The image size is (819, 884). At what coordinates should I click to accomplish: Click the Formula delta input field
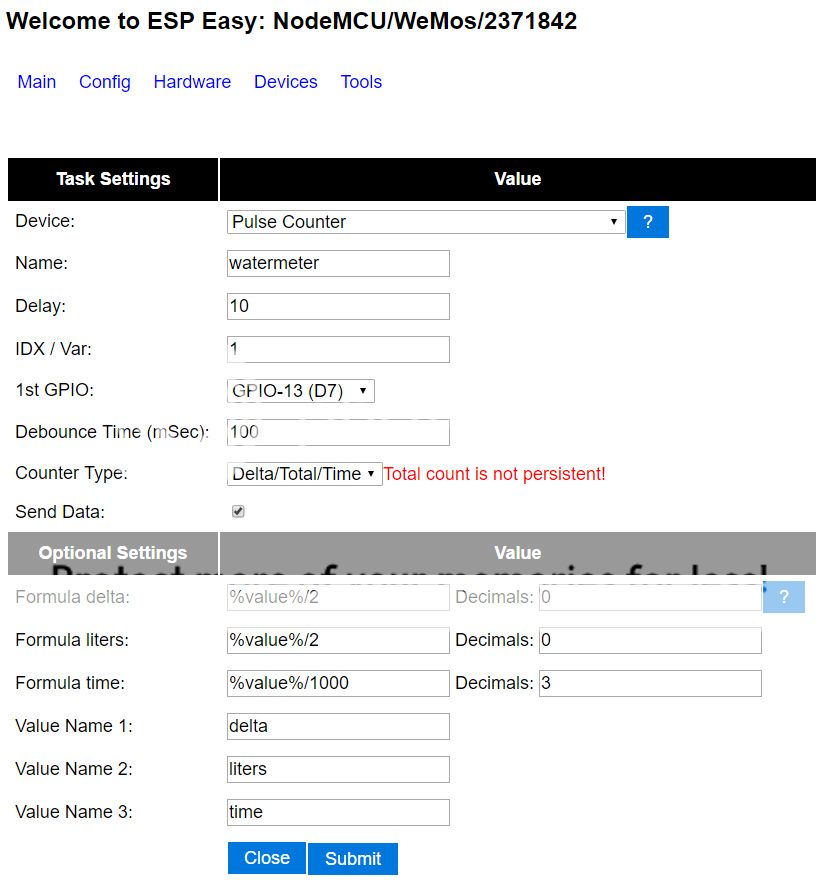point(338,597)
